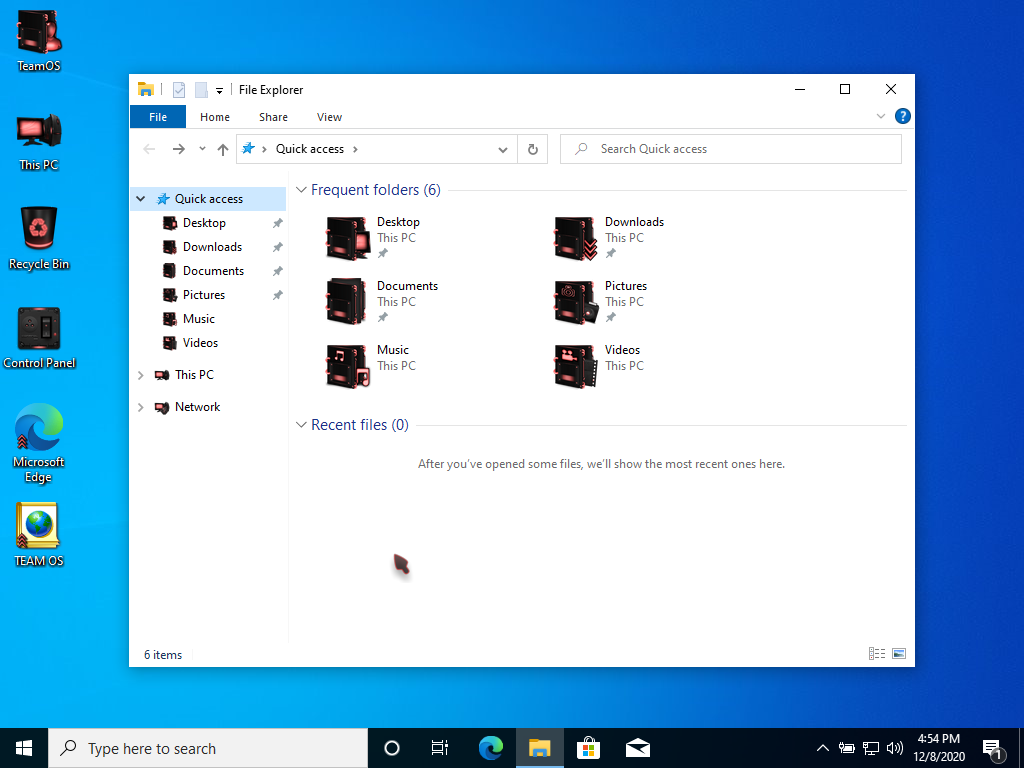The width and height of the screenshot is (1024, 768).
Task: Click File Explorer on the taskbar
Action: coord(539,748)
